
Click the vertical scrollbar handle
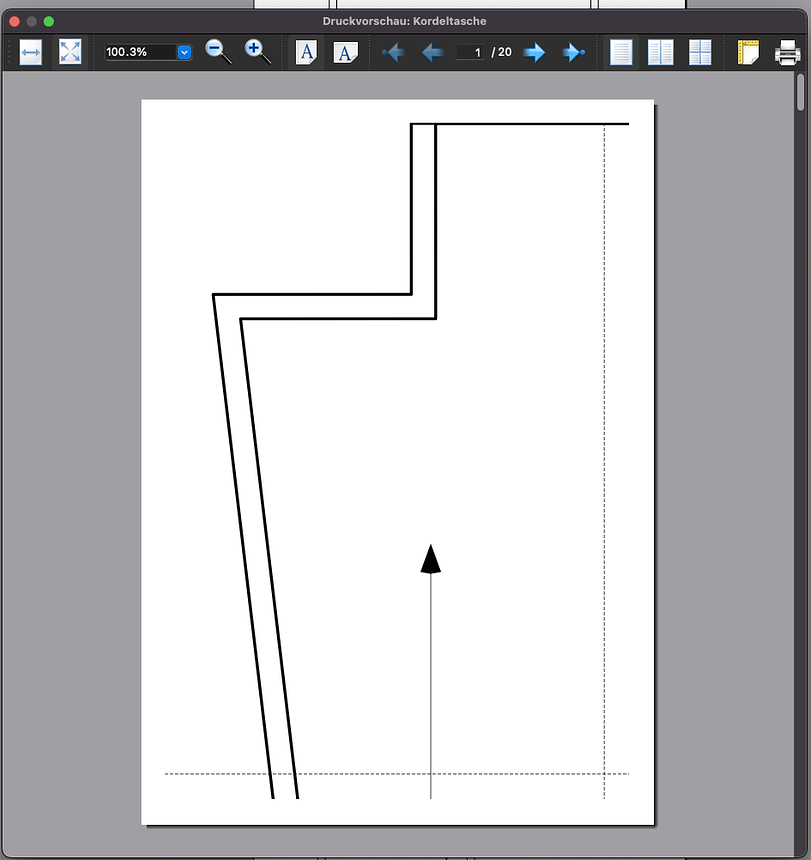pyautogui.click(x=800, y=92)
